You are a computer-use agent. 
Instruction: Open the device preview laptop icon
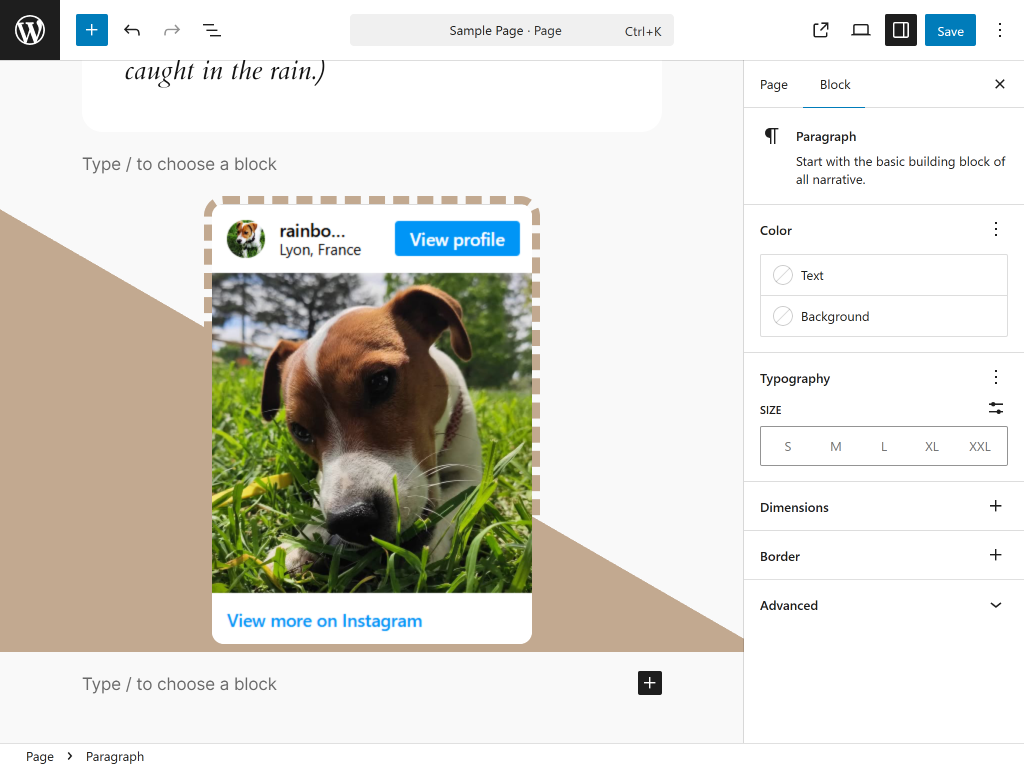click(861, 30)
